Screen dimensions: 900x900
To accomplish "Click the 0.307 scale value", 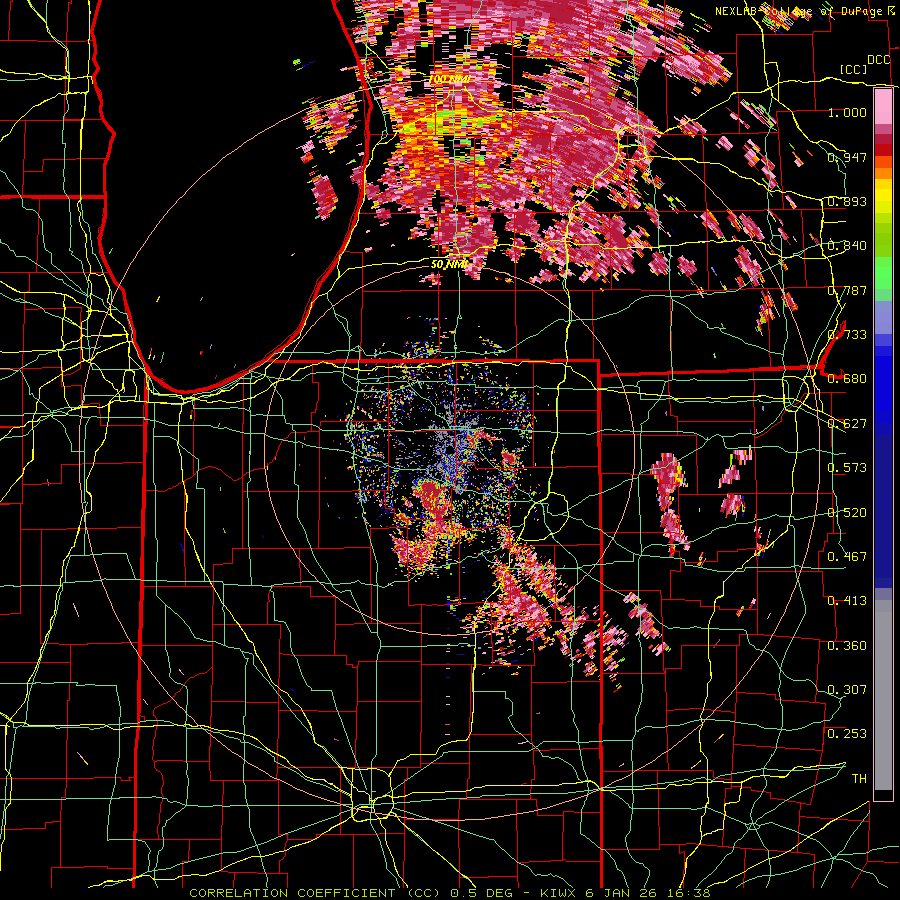I will pyautogui.click(x=847, y=690).
